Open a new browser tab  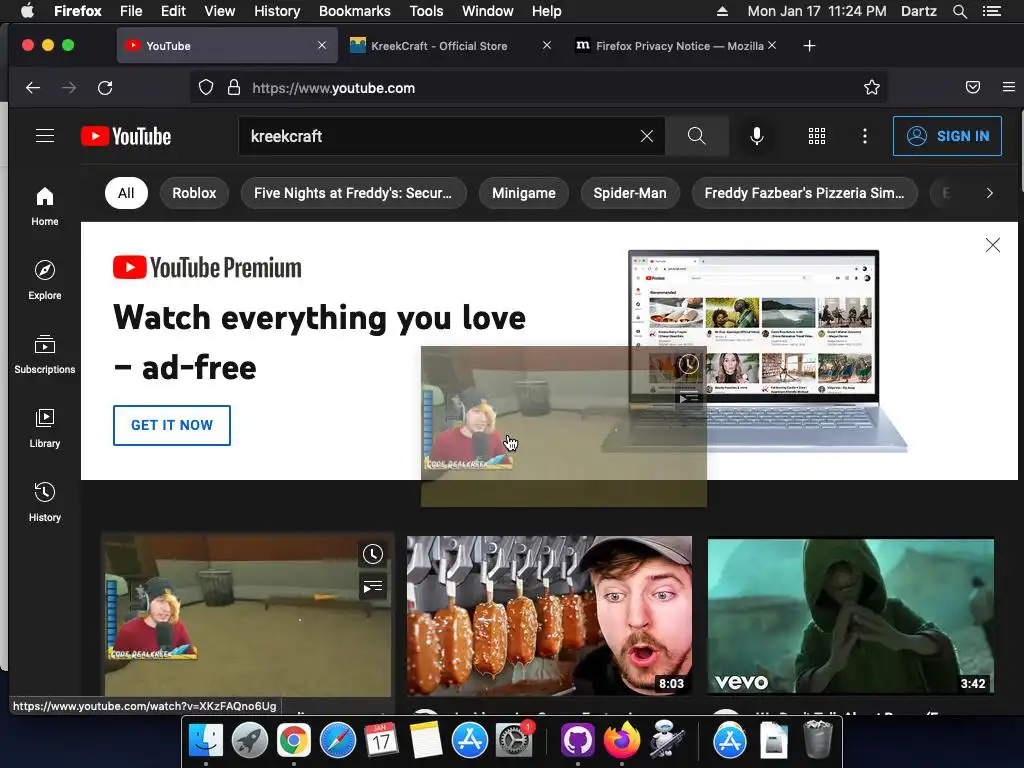click(x=809, y=46)
